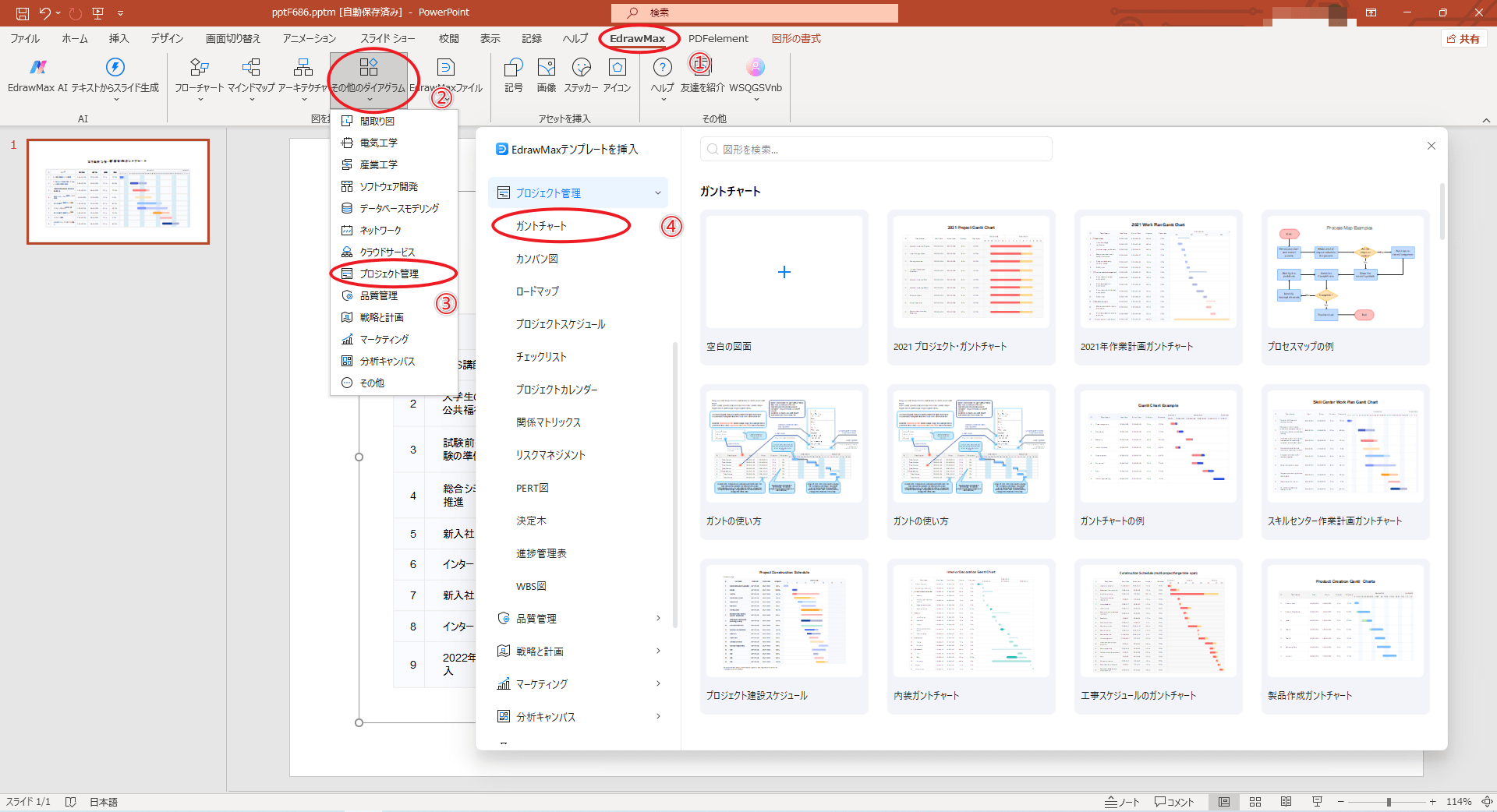Choose 2021 プロジェクト・ガントチャート template
Viewport: 1497px width, 812px height.
click(x=971, y=287)
